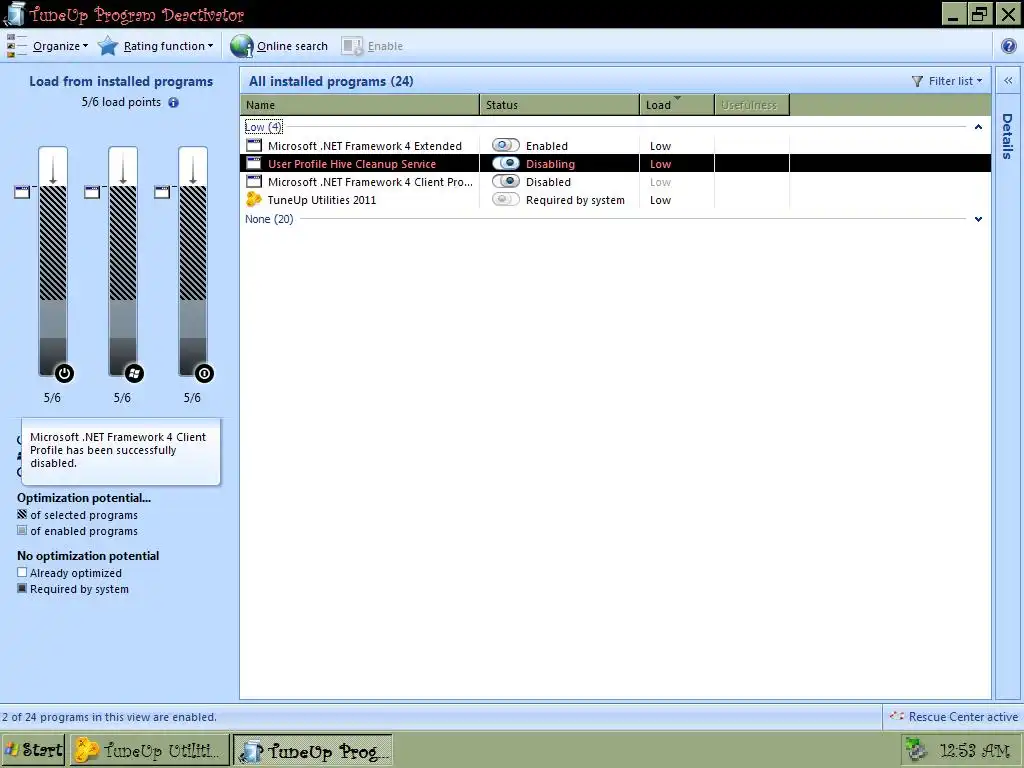Click the startup power icon on first gauge
Viewport: 1024px width, 768px height.
point(64,374)
